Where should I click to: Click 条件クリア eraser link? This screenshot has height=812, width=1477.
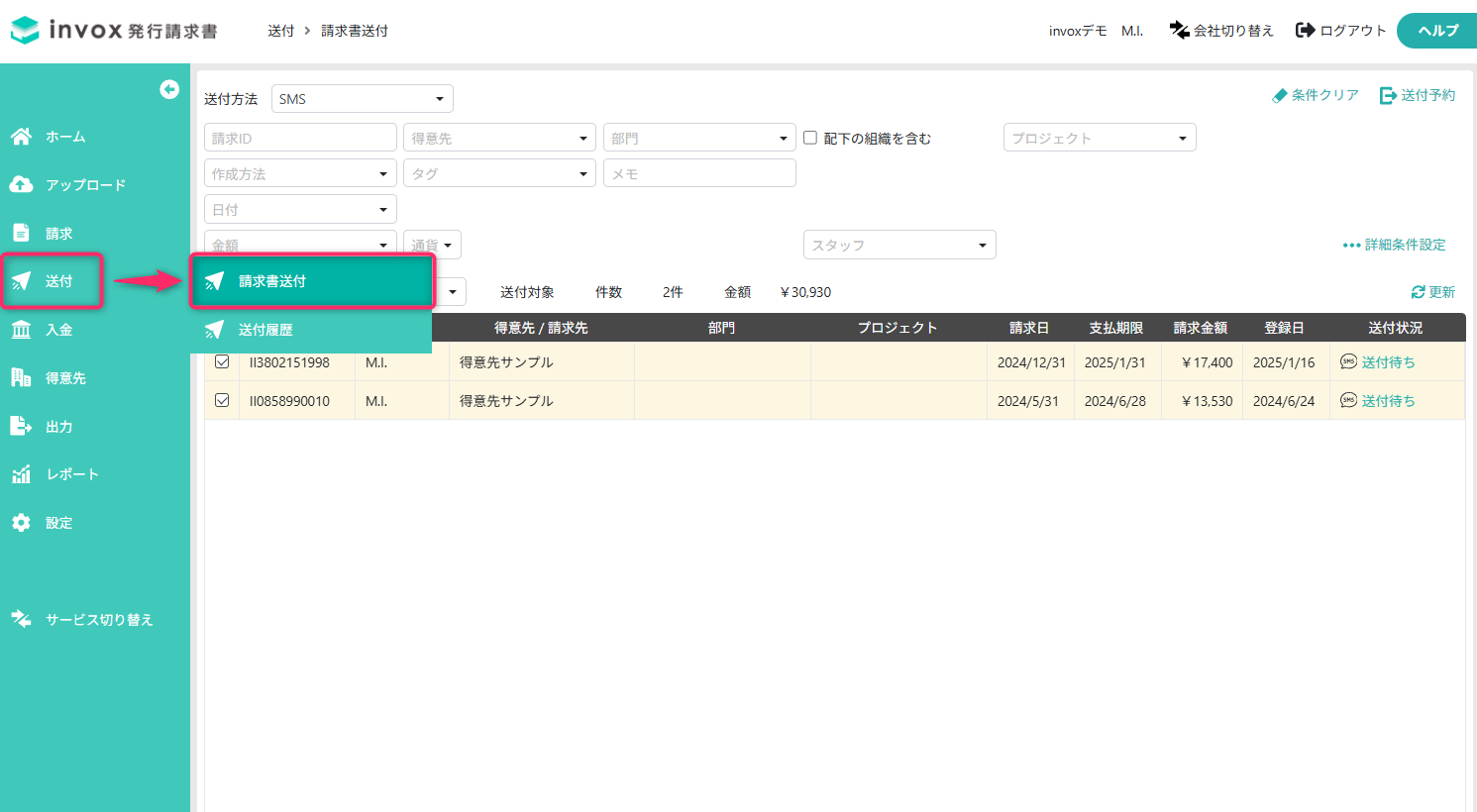(x=1316, y=95)
